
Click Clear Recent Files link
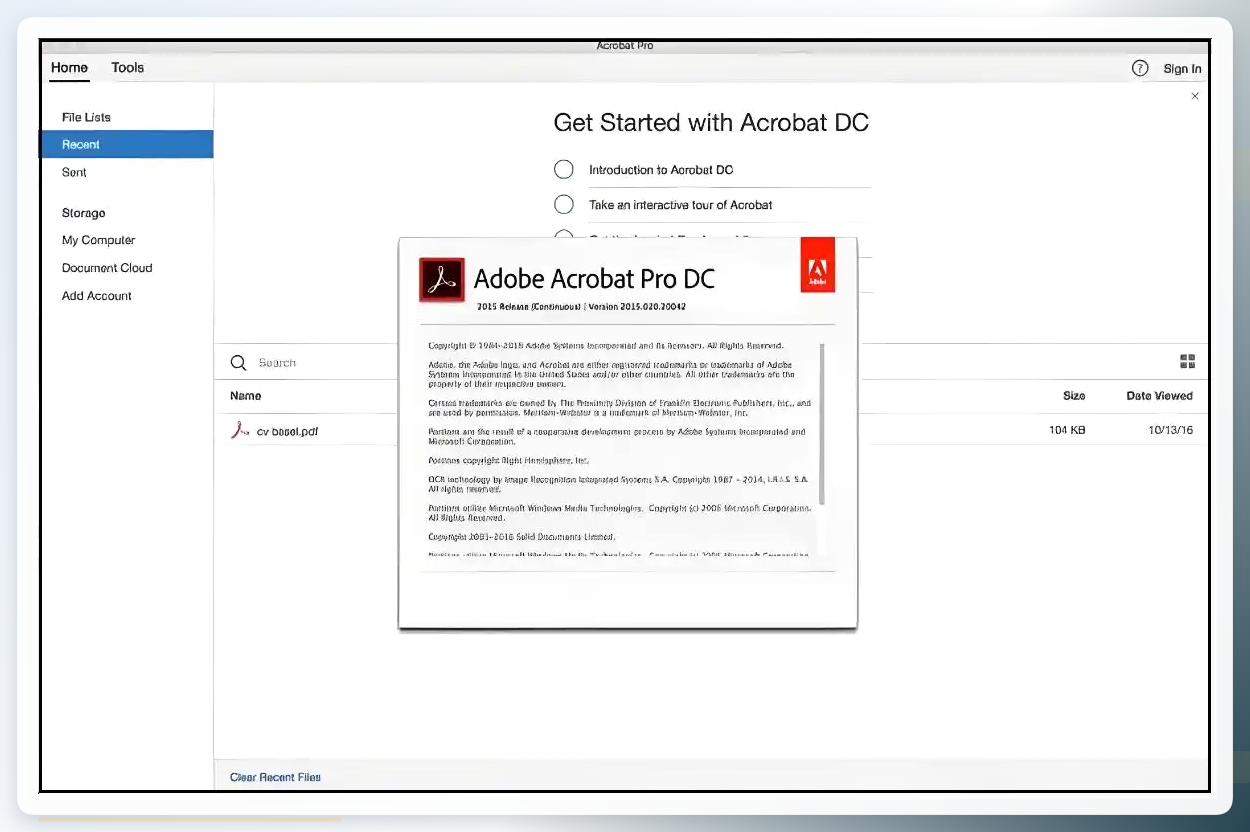tap(275, 777)
